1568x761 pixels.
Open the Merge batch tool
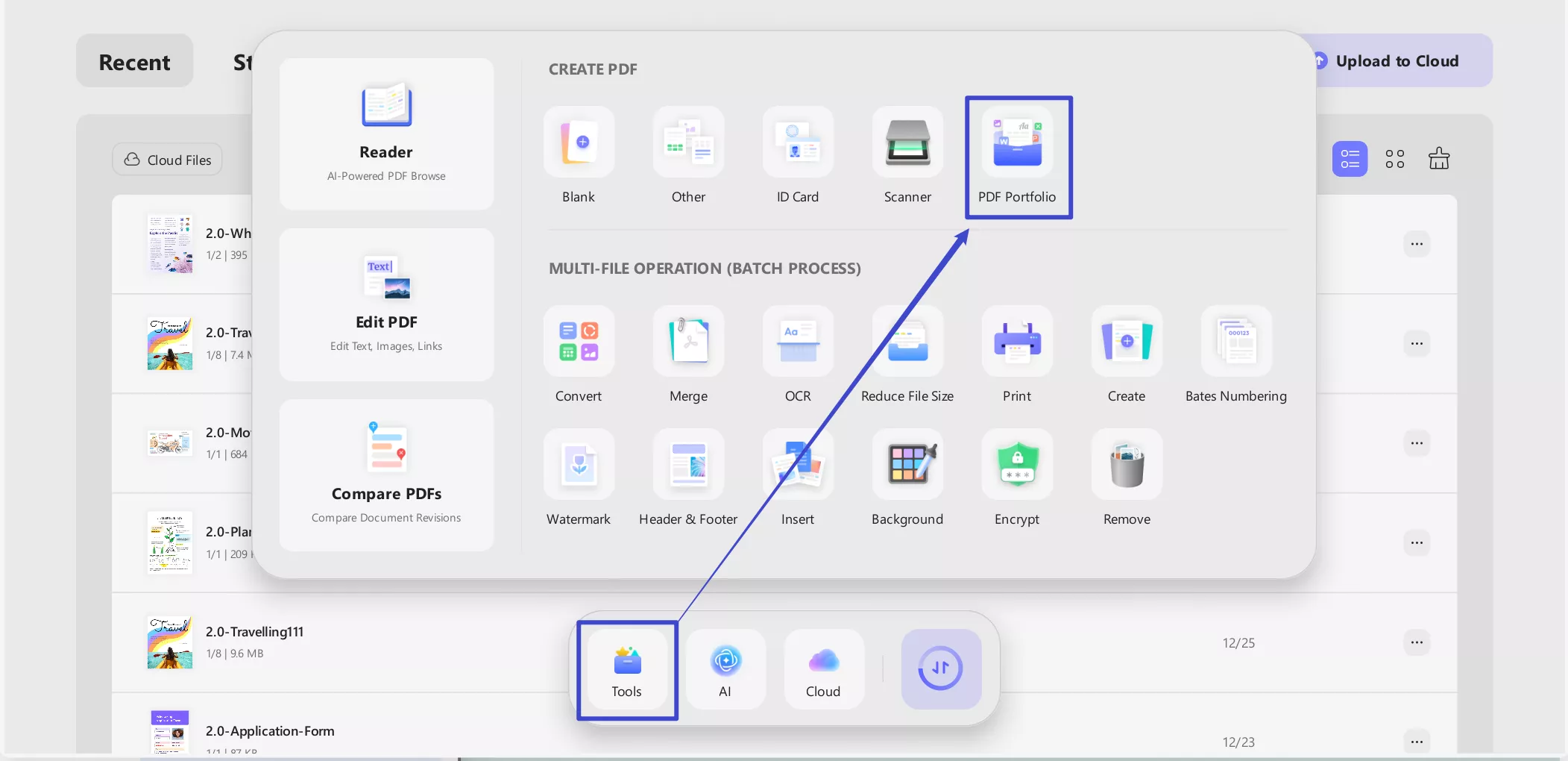point(687,351)
